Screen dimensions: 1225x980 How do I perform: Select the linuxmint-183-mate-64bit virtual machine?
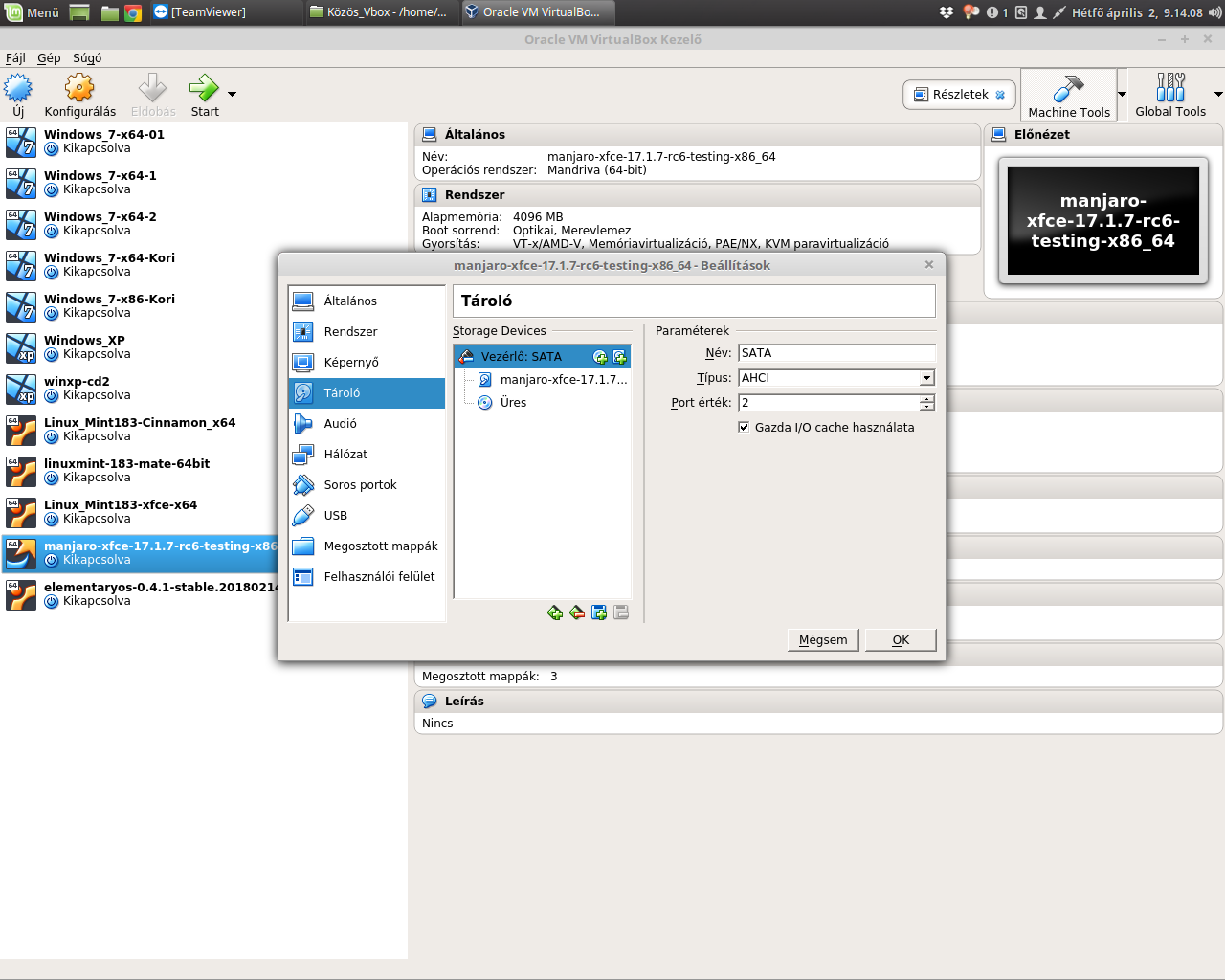click(140, 471)
